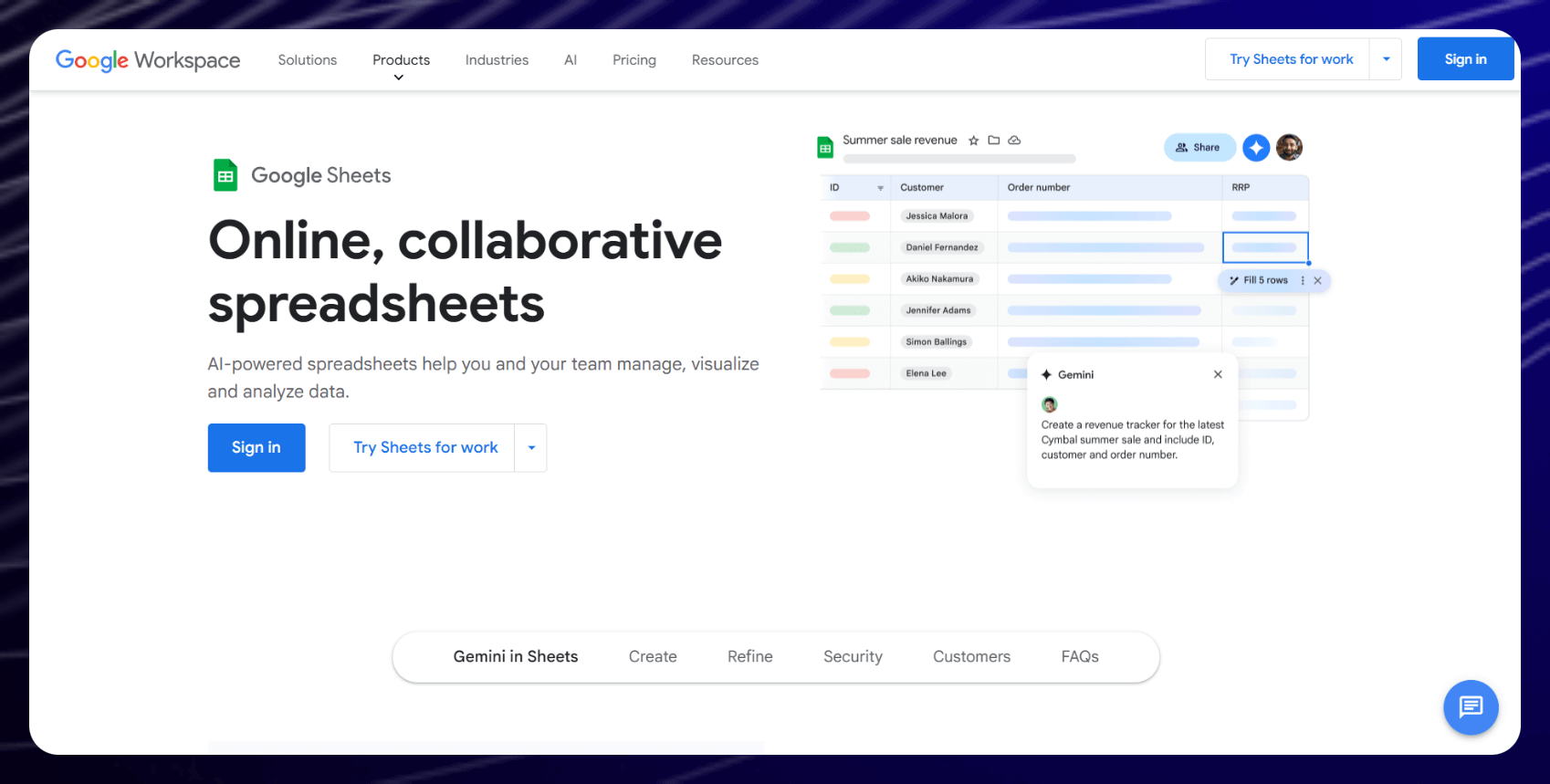Select the Akiko Nakamura chip
The width and height of the screenshot is (1550, 784).
click(x=939, y=279)
